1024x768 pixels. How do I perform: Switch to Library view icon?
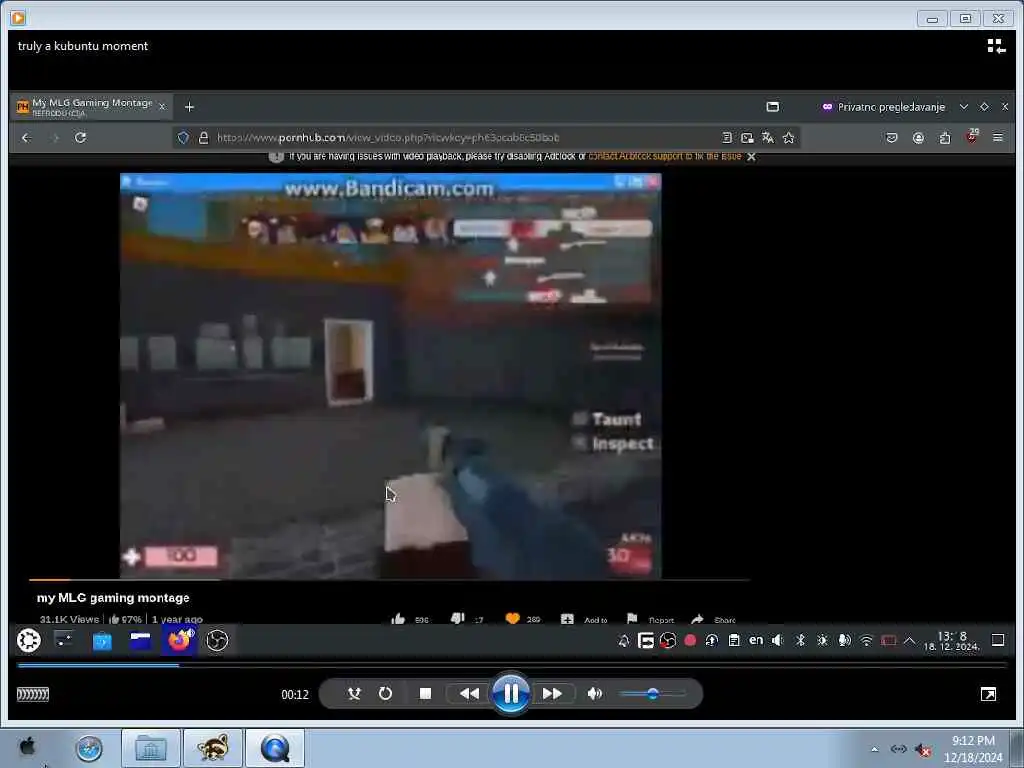[996, 46]
